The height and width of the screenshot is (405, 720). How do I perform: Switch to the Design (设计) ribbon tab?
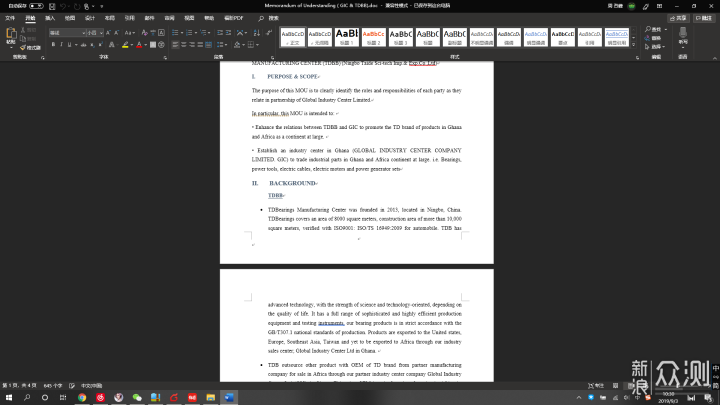pos(90,18)
